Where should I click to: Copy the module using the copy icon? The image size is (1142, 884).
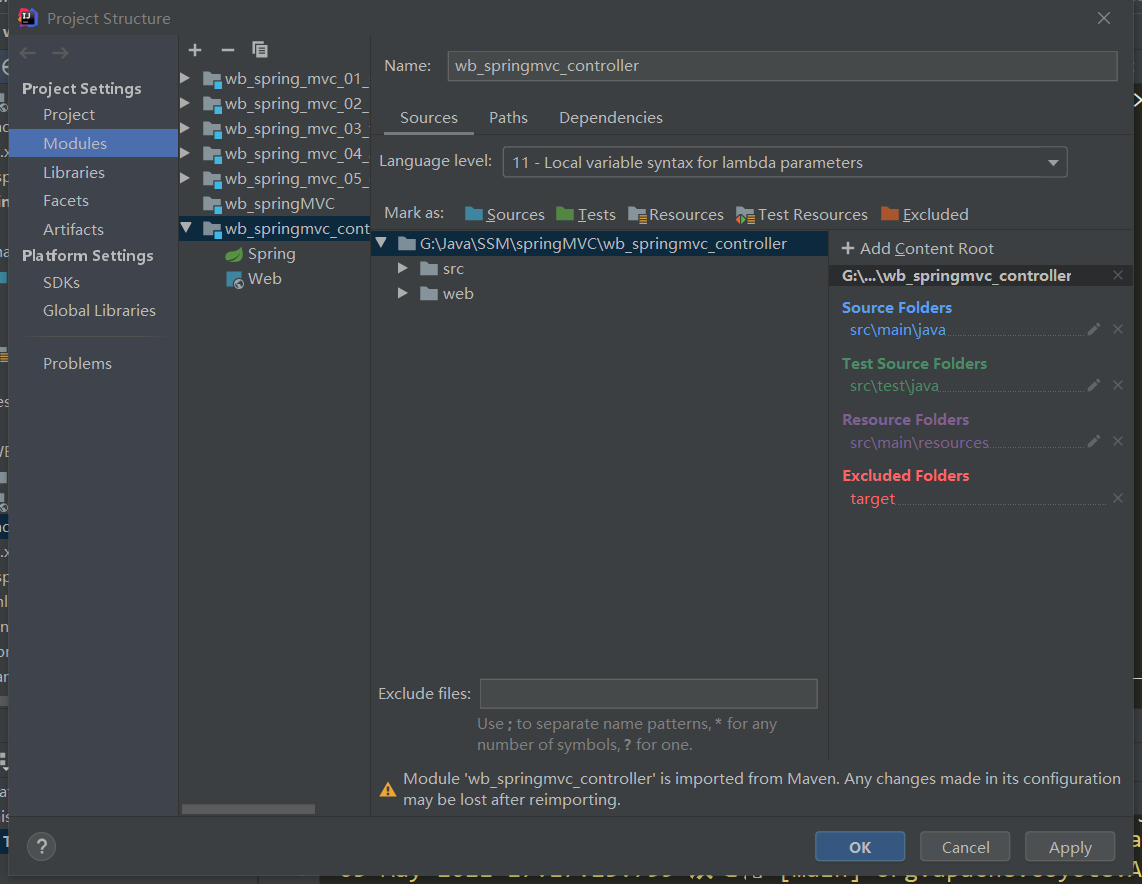tap(260, 50)
